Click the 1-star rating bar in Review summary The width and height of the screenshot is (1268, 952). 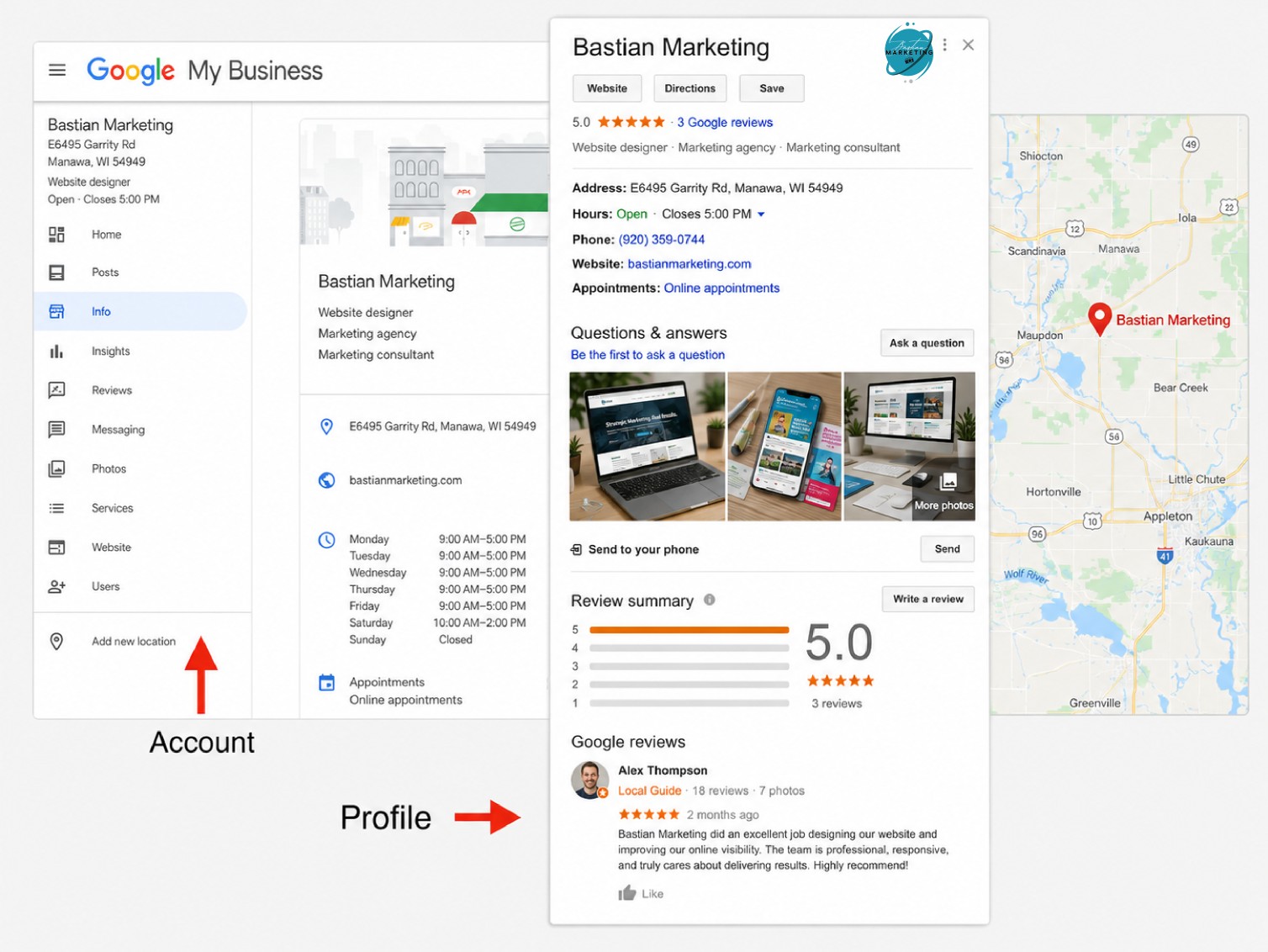point(689,703)
